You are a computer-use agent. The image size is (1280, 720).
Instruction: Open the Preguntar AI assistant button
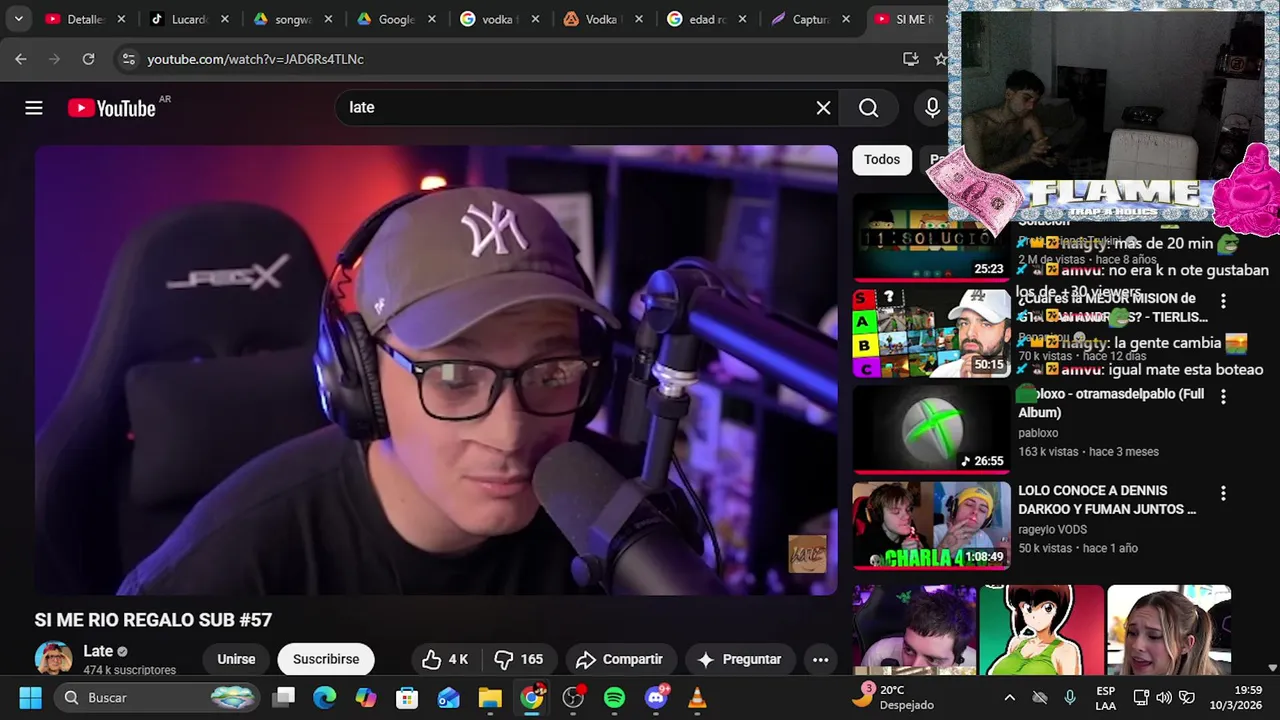coord(739,659)
